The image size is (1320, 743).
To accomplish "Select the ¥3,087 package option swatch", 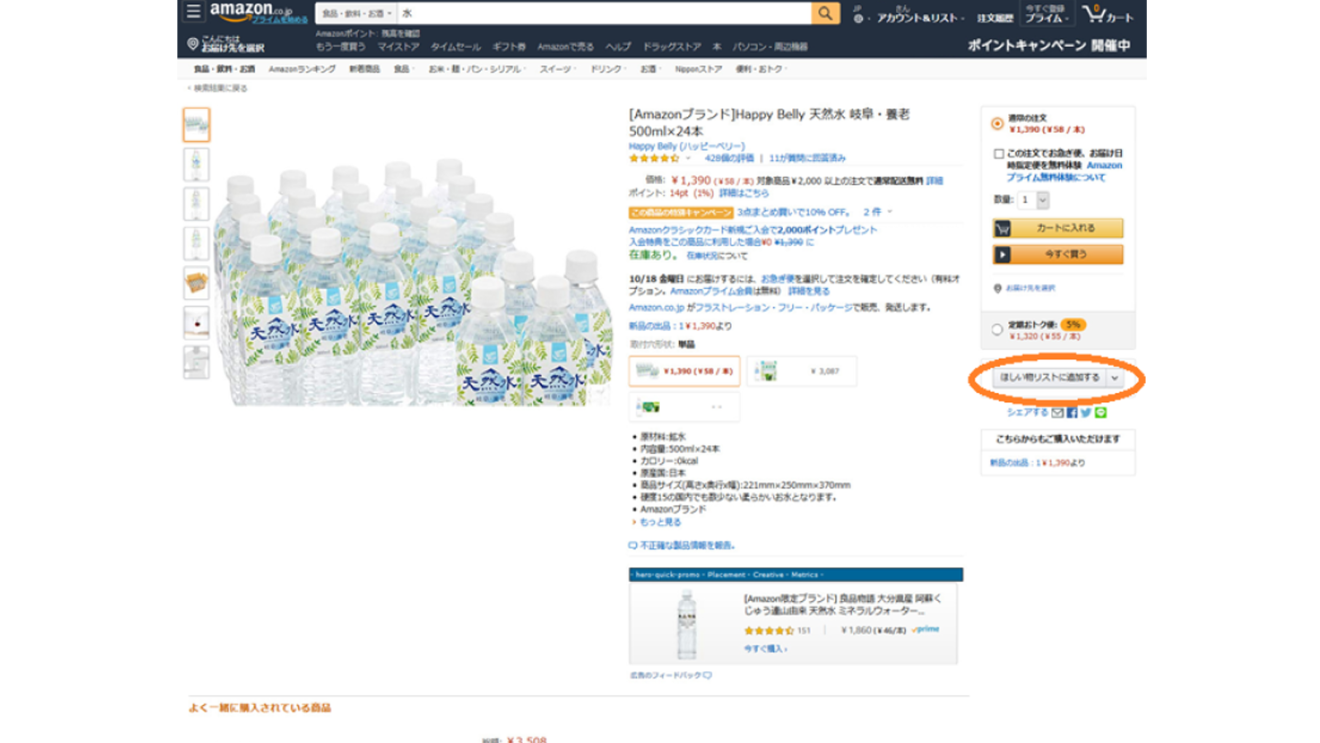I will click(801, 371).
